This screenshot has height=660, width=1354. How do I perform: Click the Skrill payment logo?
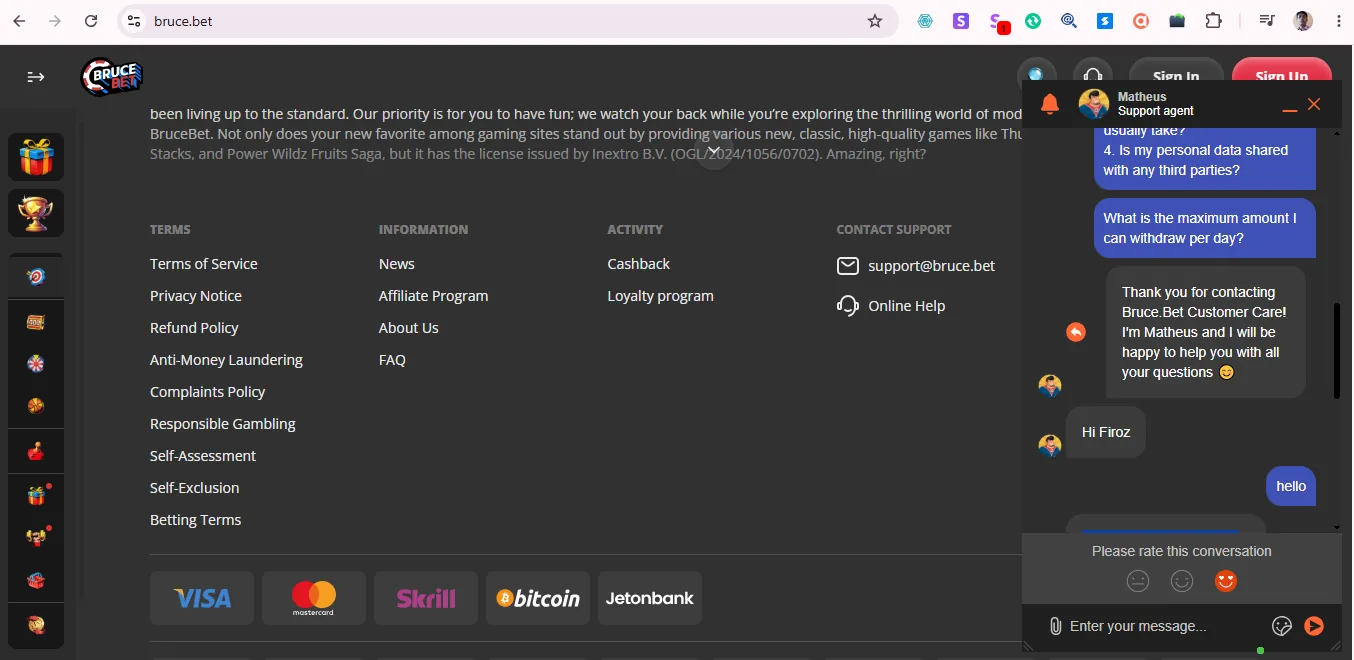426,598
